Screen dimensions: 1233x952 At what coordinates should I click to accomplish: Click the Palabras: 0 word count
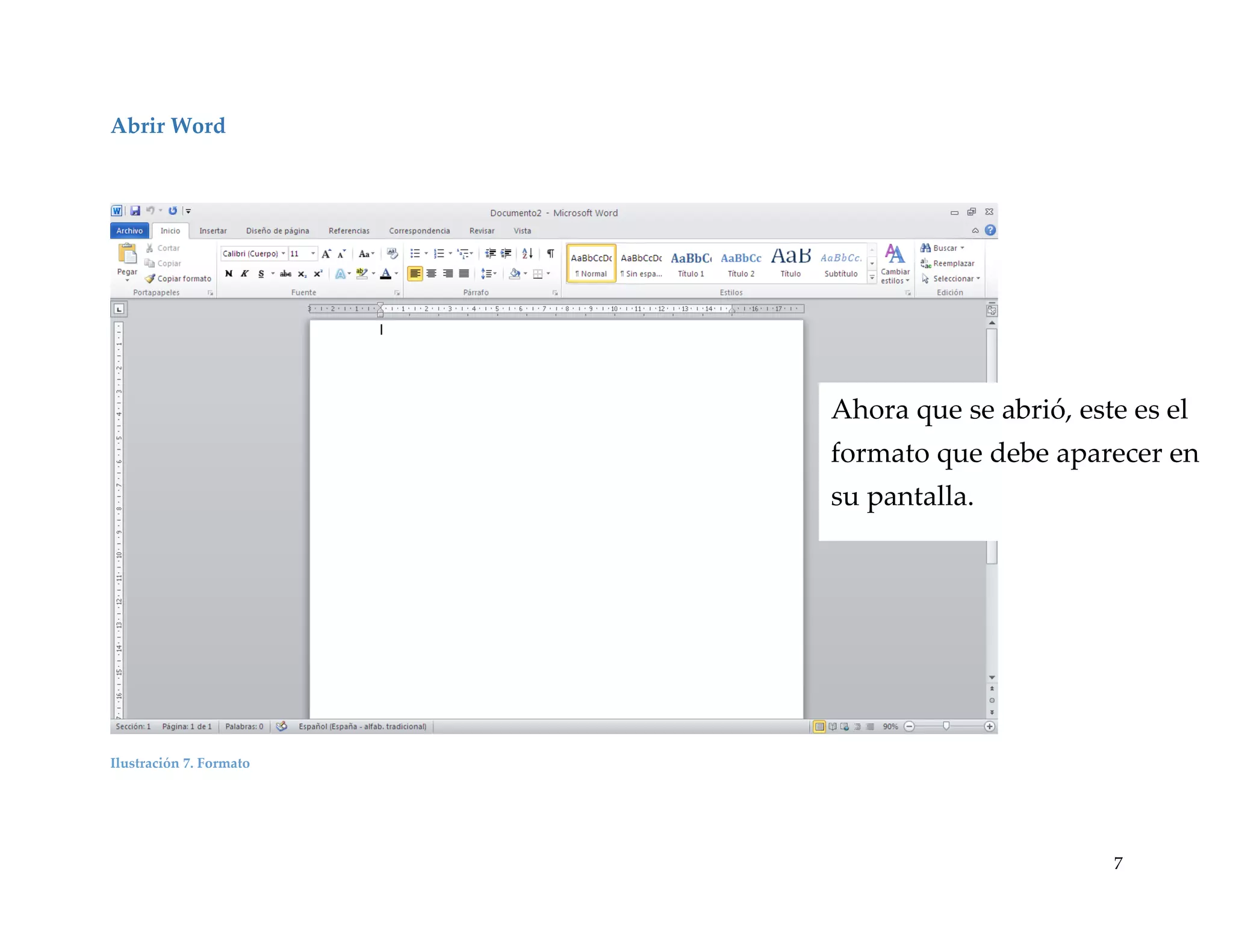[x=244, y=726]
